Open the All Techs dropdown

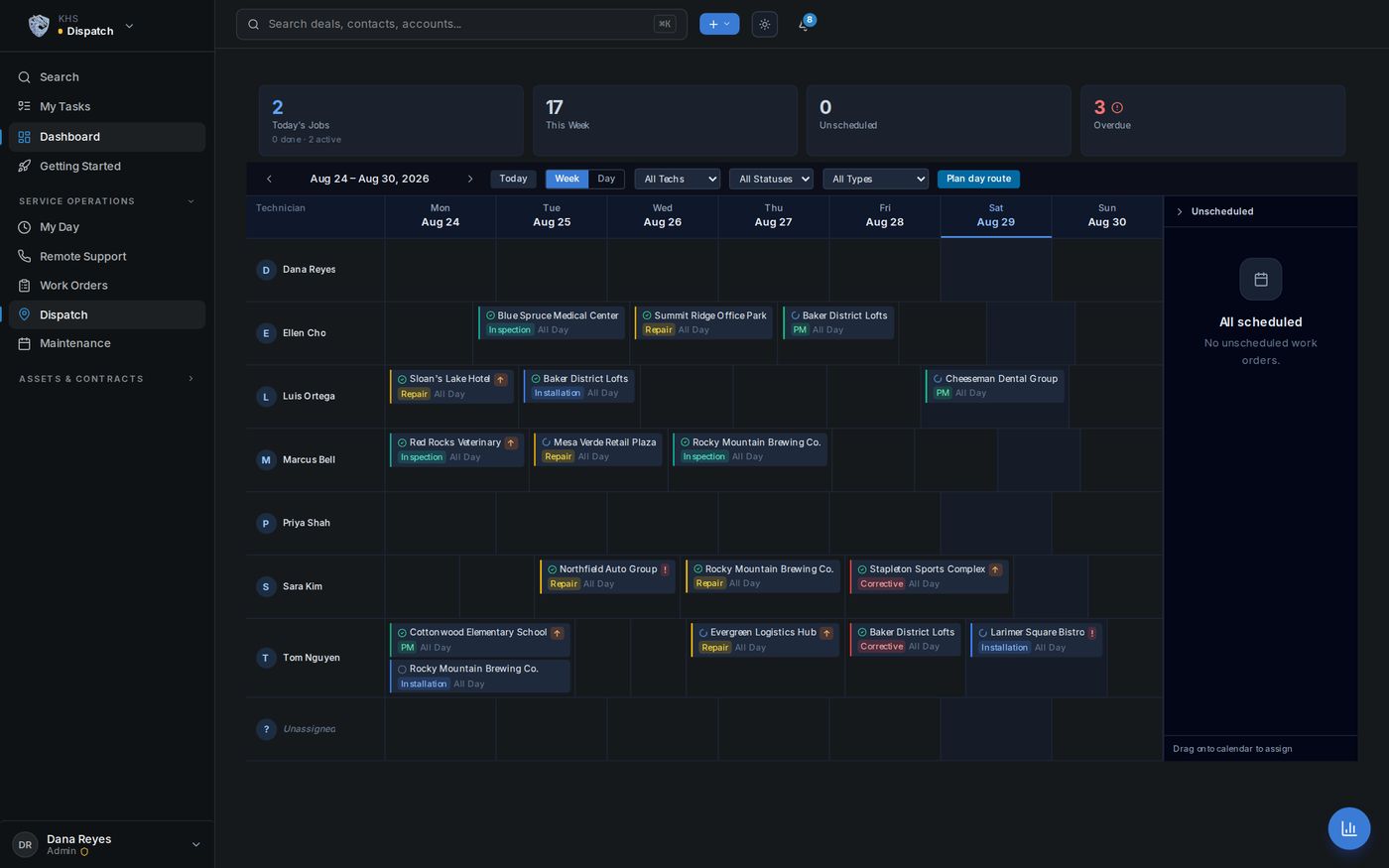click(678, 179)
